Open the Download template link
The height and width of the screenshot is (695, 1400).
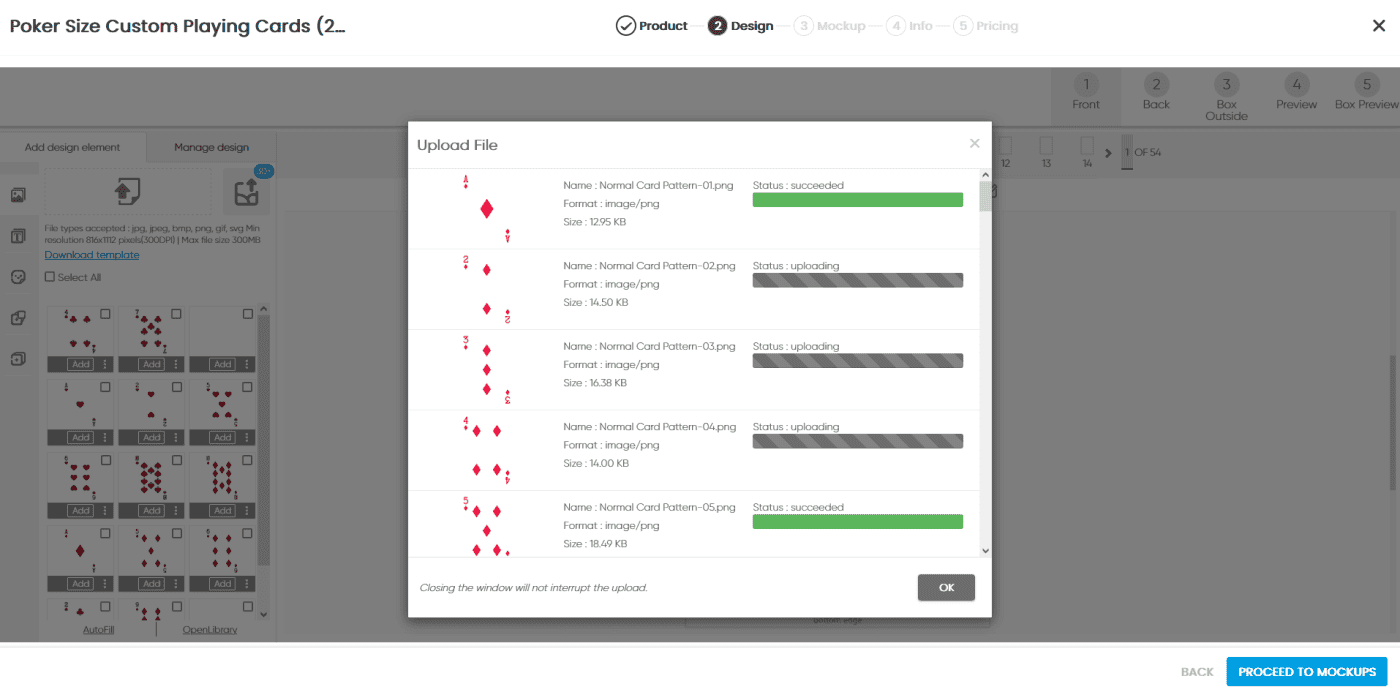[x=92, y=255]
